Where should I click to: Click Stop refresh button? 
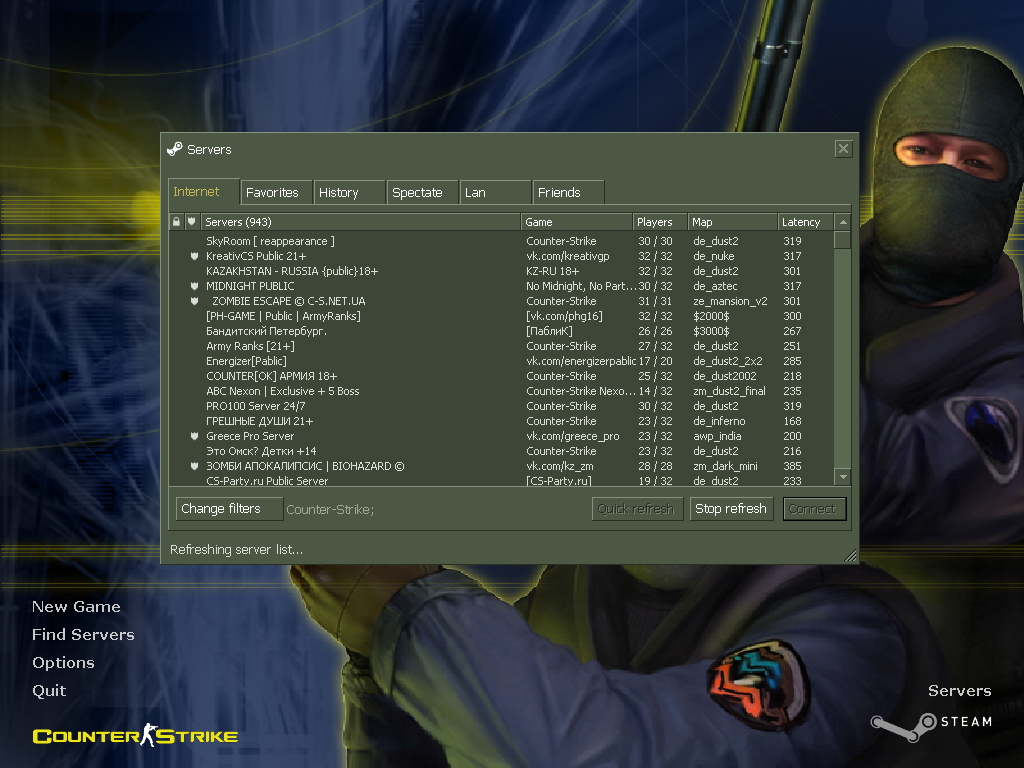tap(732, 509)
